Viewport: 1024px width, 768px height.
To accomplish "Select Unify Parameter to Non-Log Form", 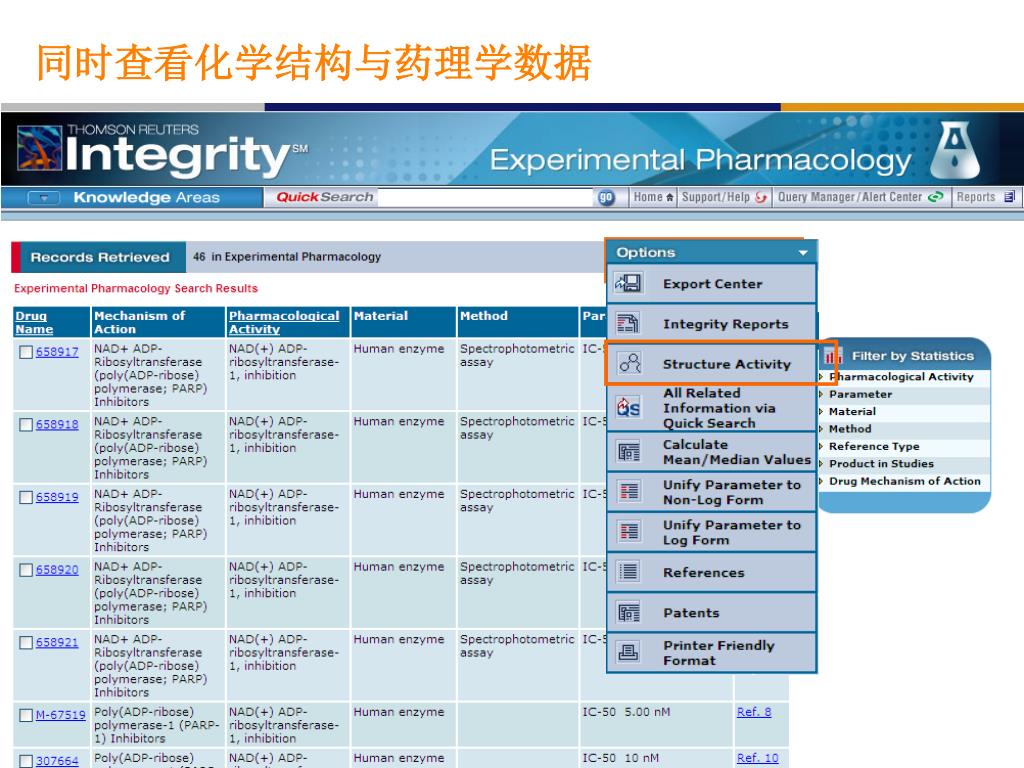I will click(712, 492).
